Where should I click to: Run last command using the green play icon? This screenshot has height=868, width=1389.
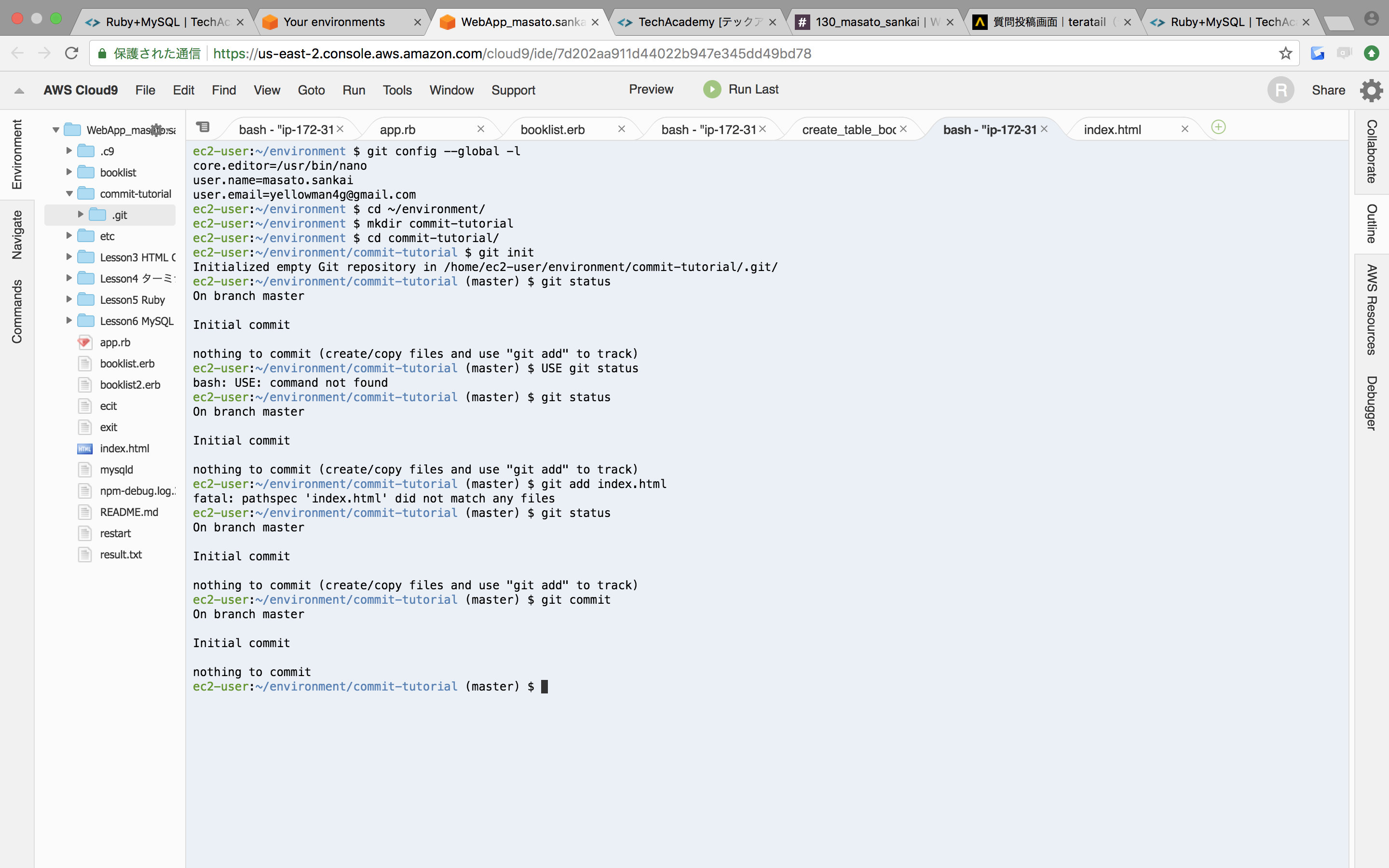pos(712,90)
